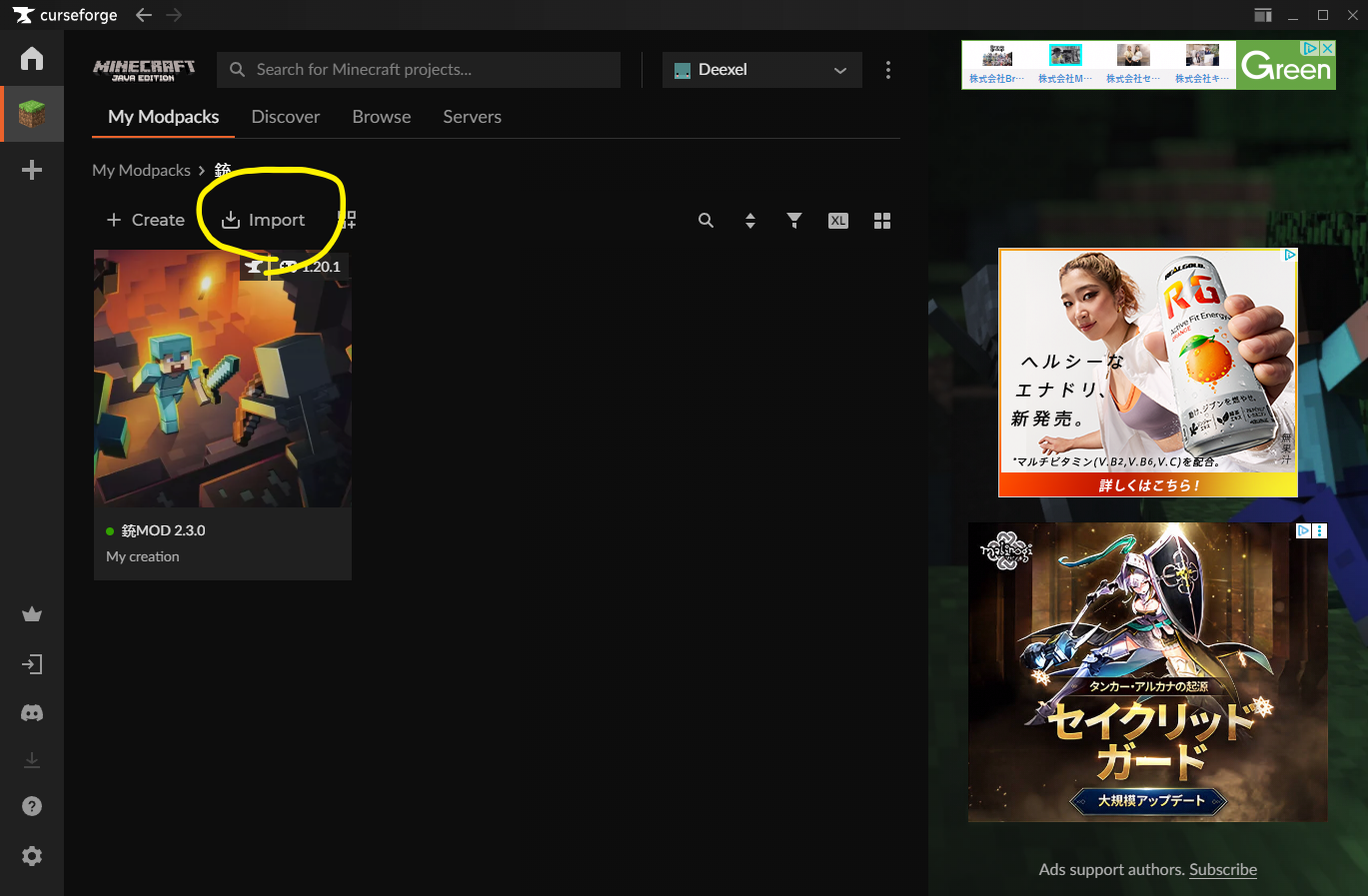Select the Minecraft game icon in sidebar

(32, 114)
